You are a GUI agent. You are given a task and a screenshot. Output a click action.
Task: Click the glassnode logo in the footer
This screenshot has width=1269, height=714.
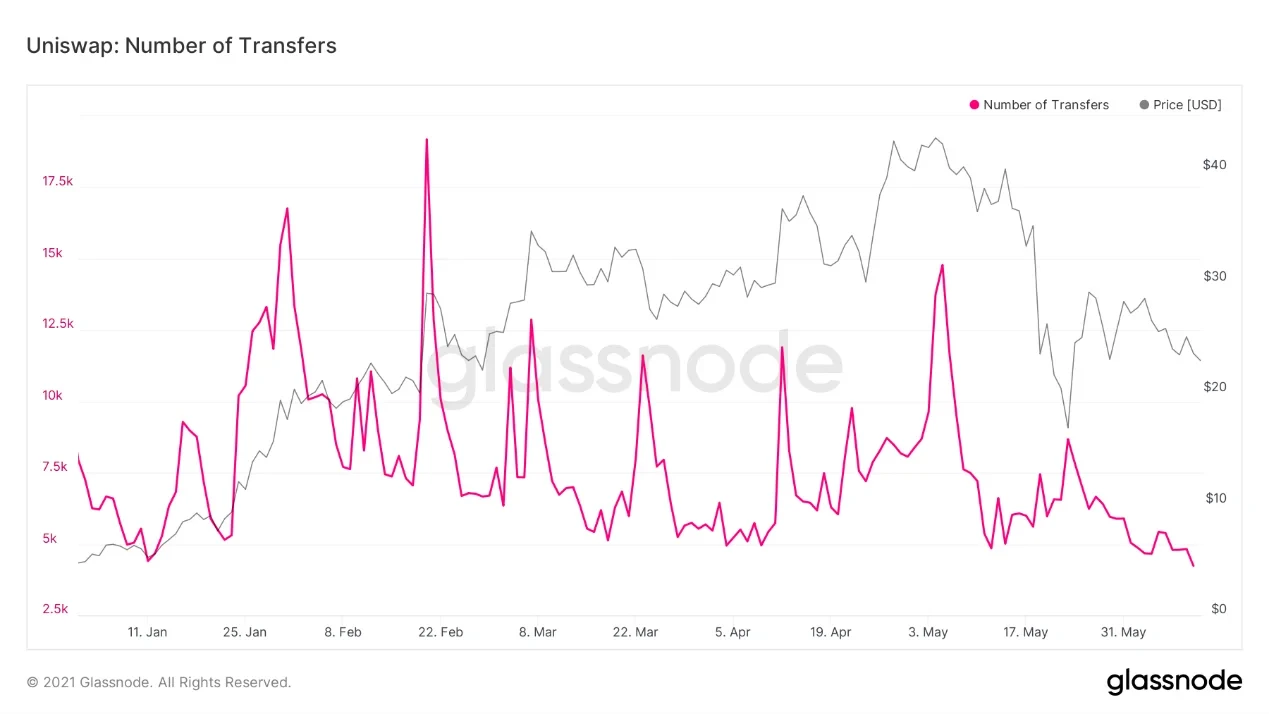tap(1174, 682)
